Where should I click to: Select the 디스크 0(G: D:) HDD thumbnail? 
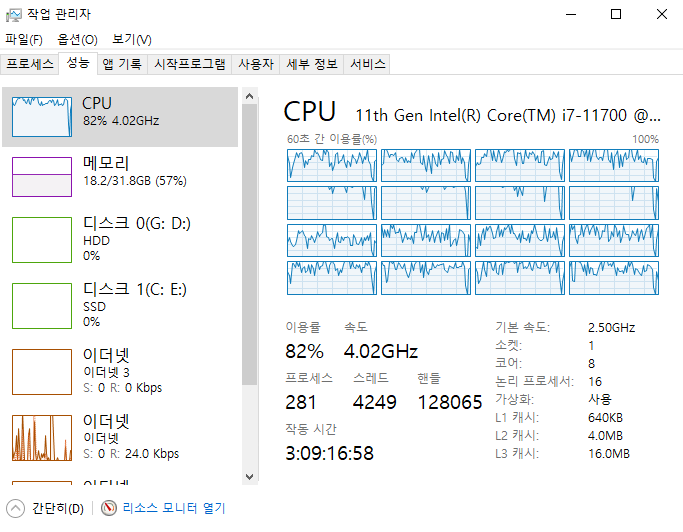[42, 240]
